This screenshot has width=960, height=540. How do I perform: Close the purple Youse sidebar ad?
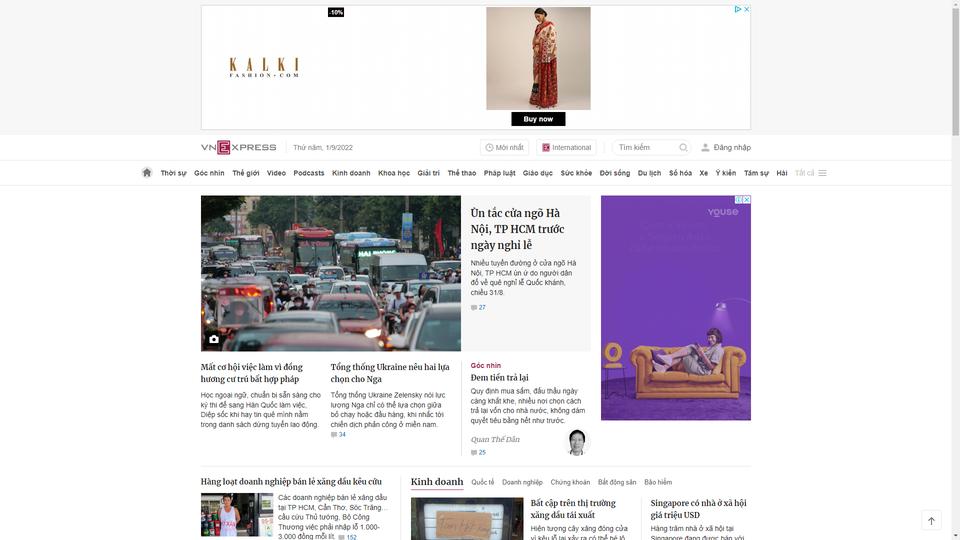coord(747,200)
